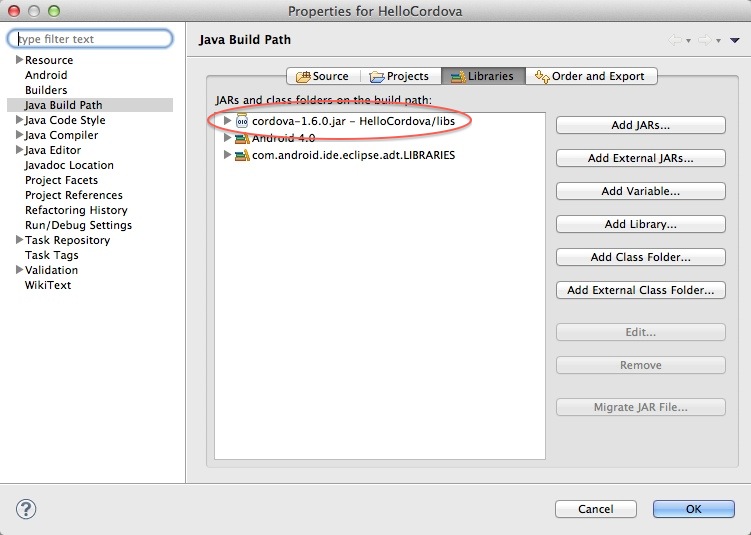Open the Order and Export tab
The height and width of the screenshot is (535, 751).
[591, 76]
